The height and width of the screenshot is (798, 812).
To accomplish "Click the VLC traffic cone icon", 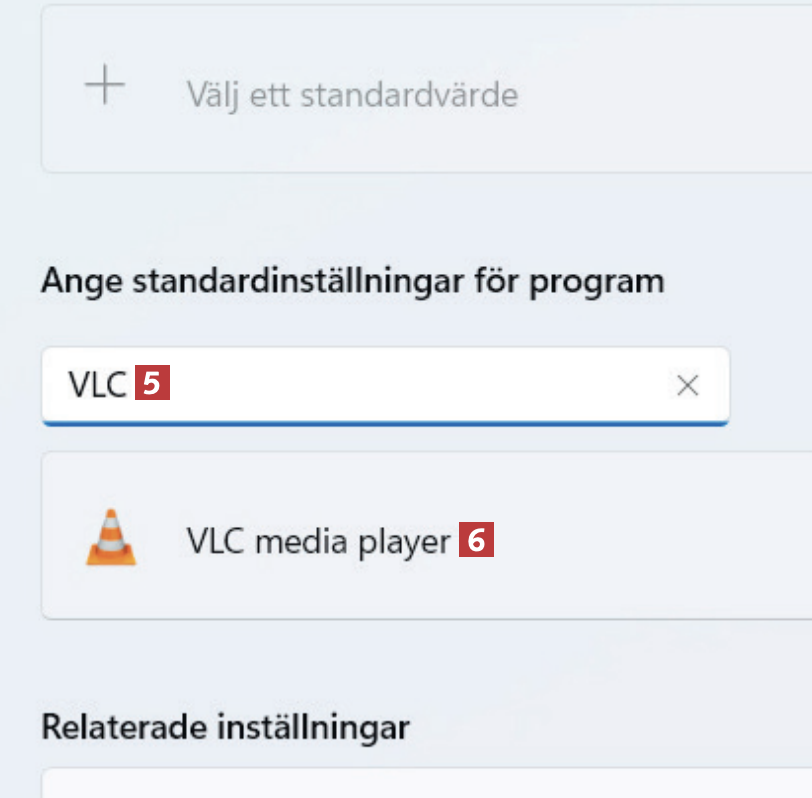I will point(111,539).
